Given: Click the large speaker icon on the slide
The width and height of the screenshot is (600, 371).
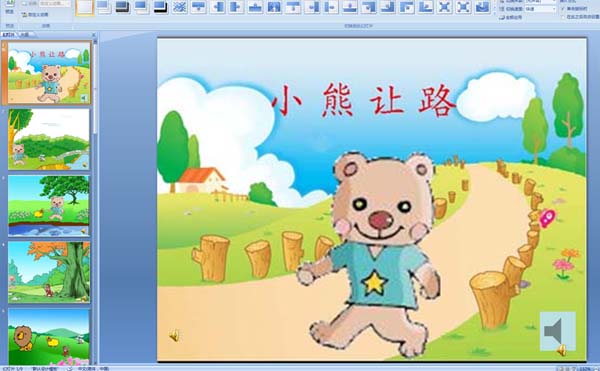Looking at the screenshot, I should click(x=558, y=331).
